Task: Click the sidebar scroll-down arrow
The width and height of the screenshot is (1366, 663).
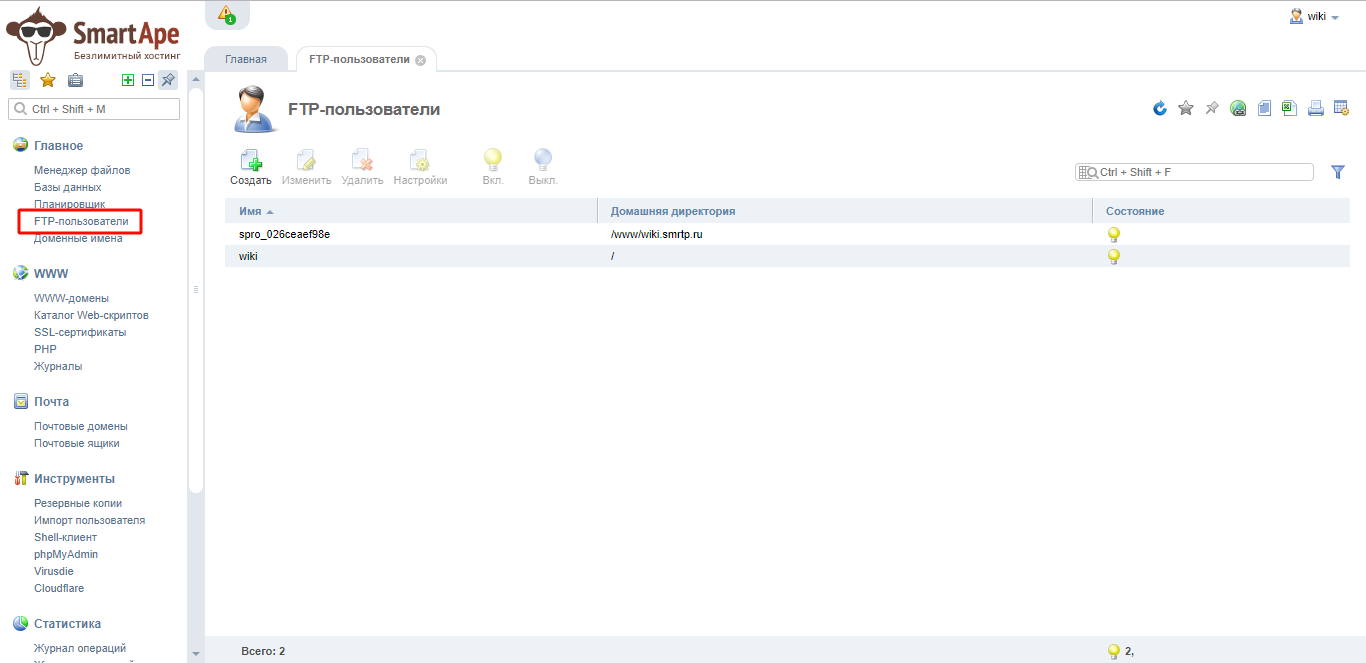Action: [196, 653]
